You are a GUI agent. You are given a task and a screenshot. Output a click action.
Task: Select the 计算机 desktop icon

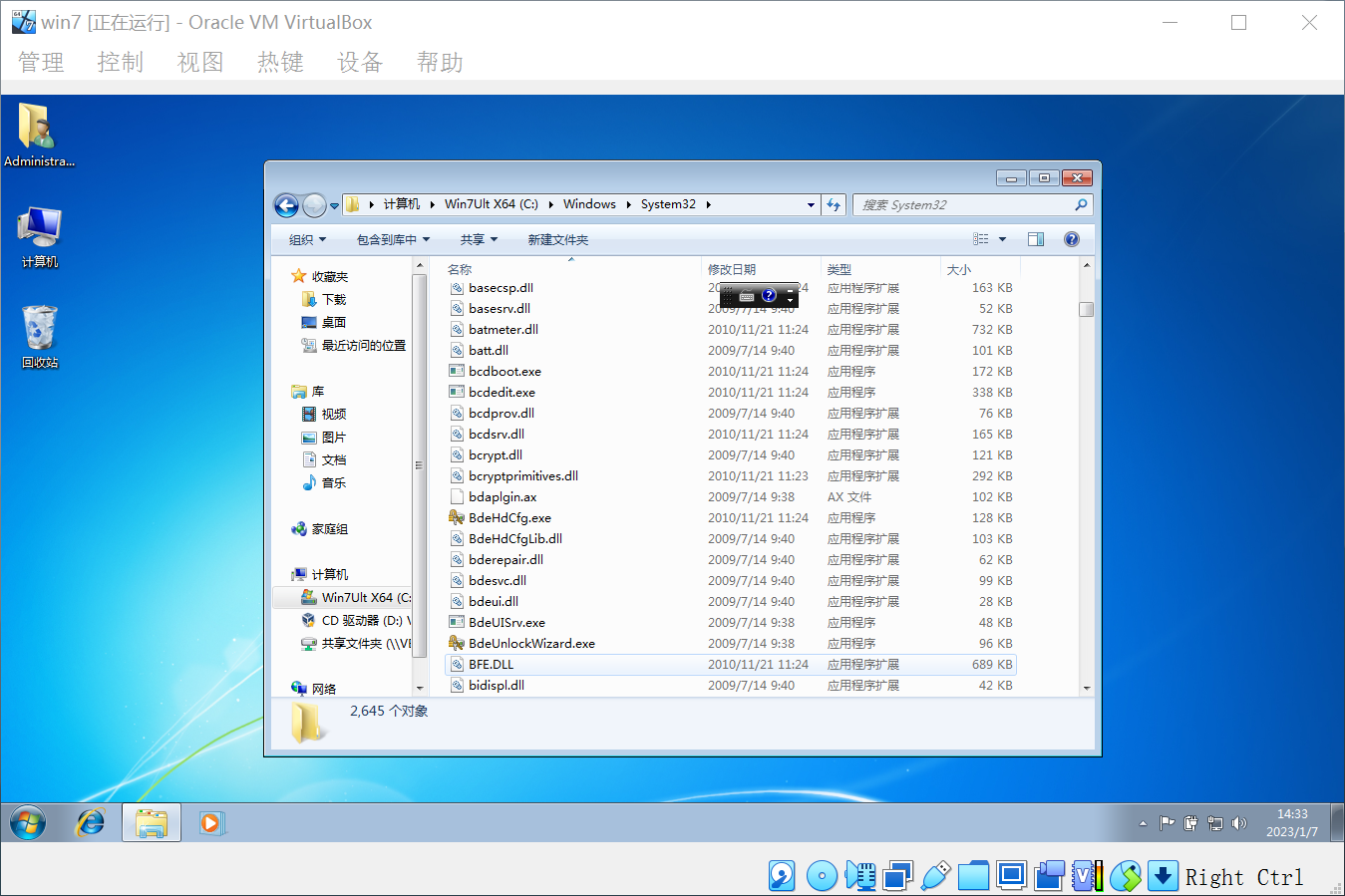(x=40, y=237)
